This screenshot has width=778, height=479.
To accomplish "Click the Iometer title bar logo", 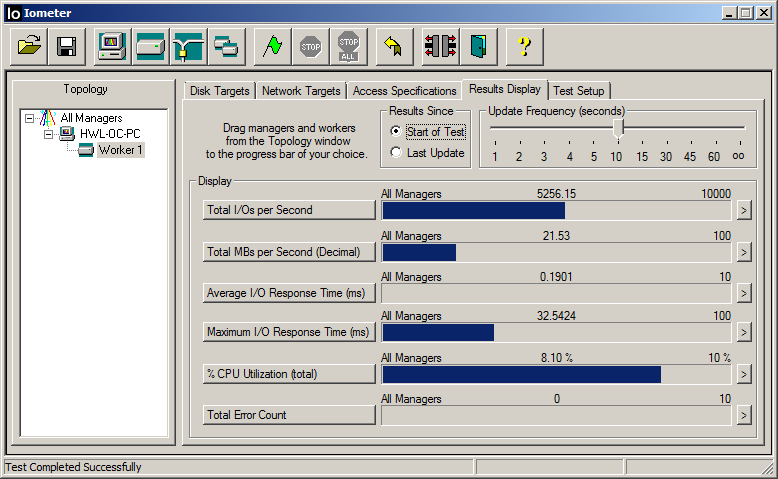I will click(x=13, y=13).
